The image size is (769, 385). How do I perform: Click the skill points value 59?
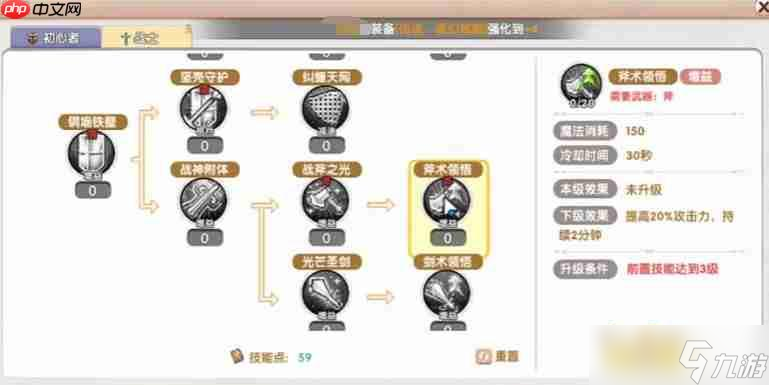pyautogui.click(x=305, y=357)
